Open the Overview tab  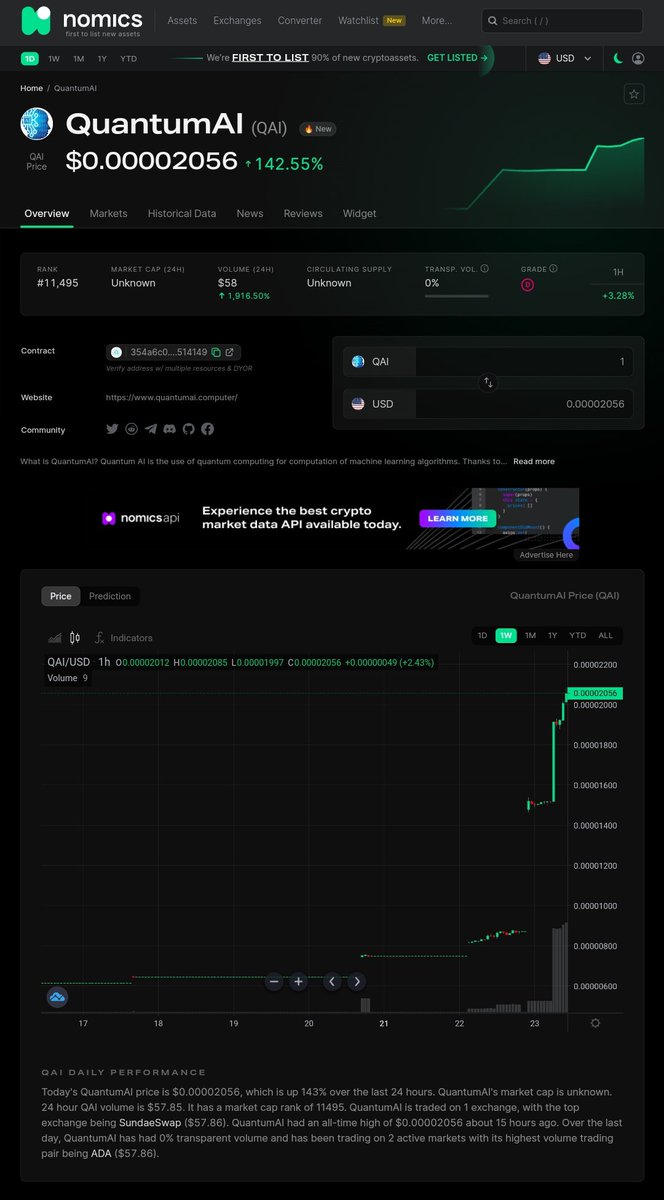[47, 213]
